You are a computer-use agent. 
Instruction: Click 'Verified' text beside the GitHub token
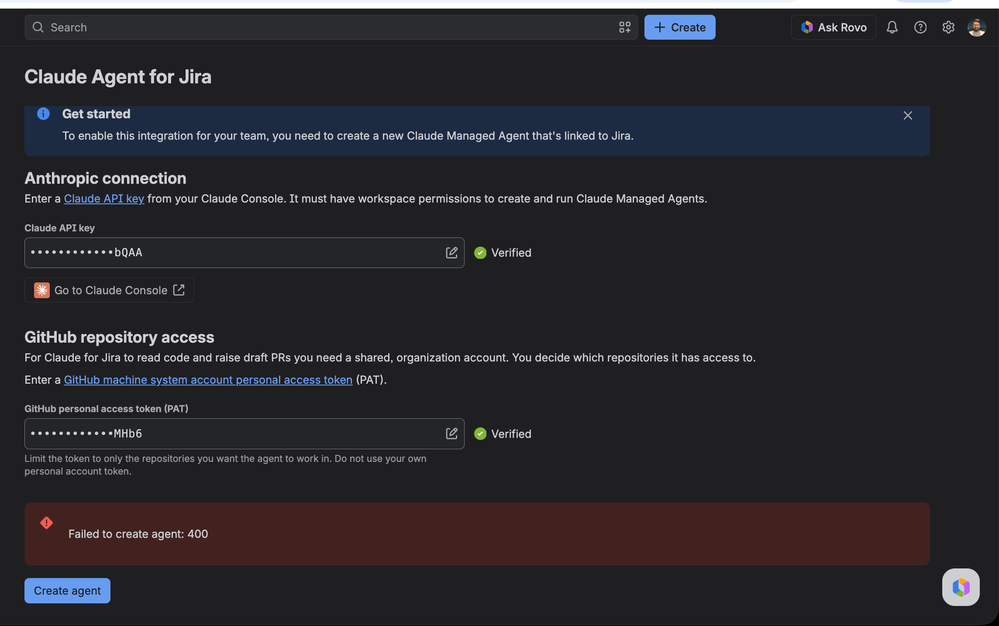[x=511, y=434]
